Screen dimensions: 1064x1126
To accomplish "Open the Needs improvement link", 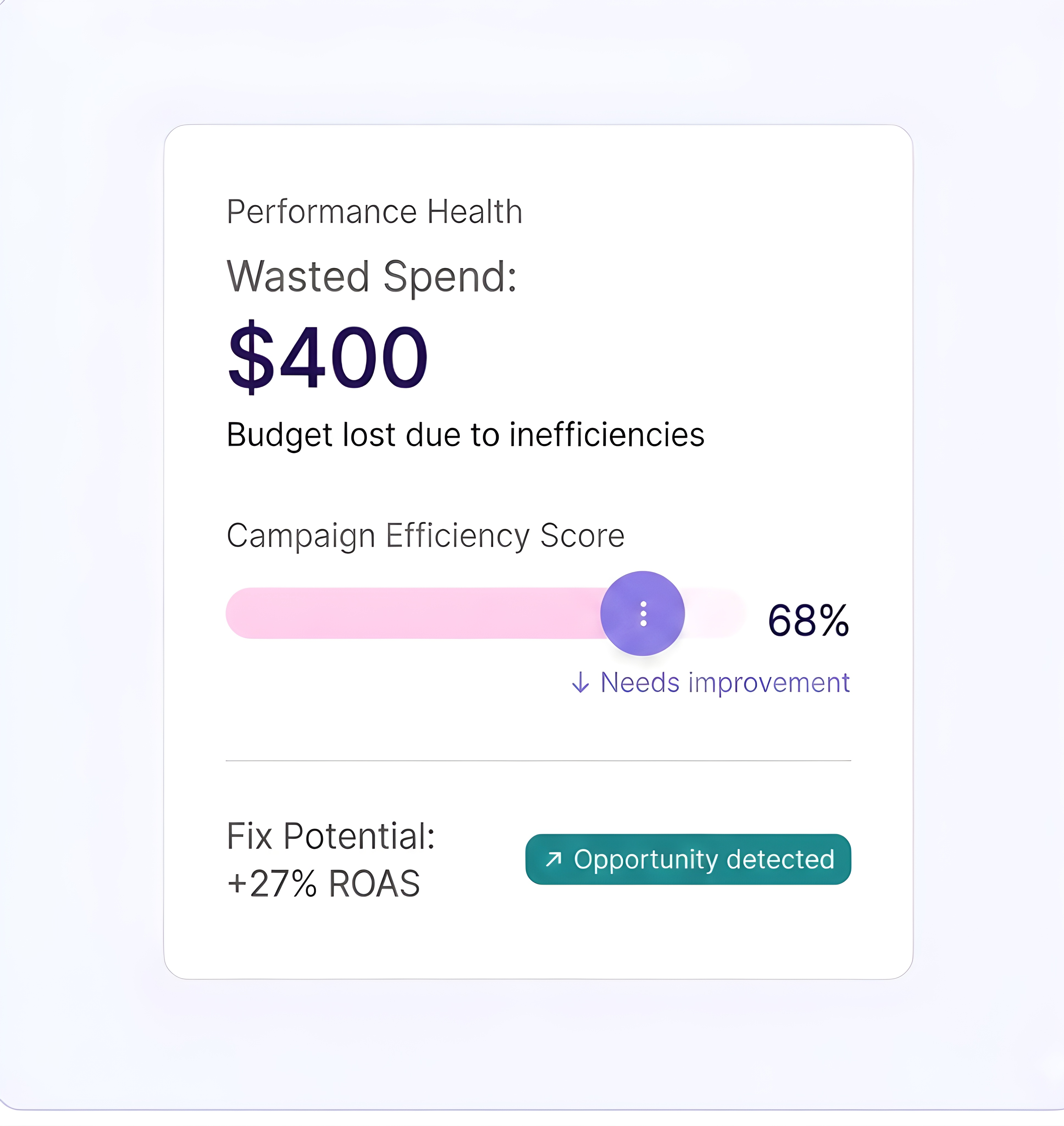I will click(724, 682).
